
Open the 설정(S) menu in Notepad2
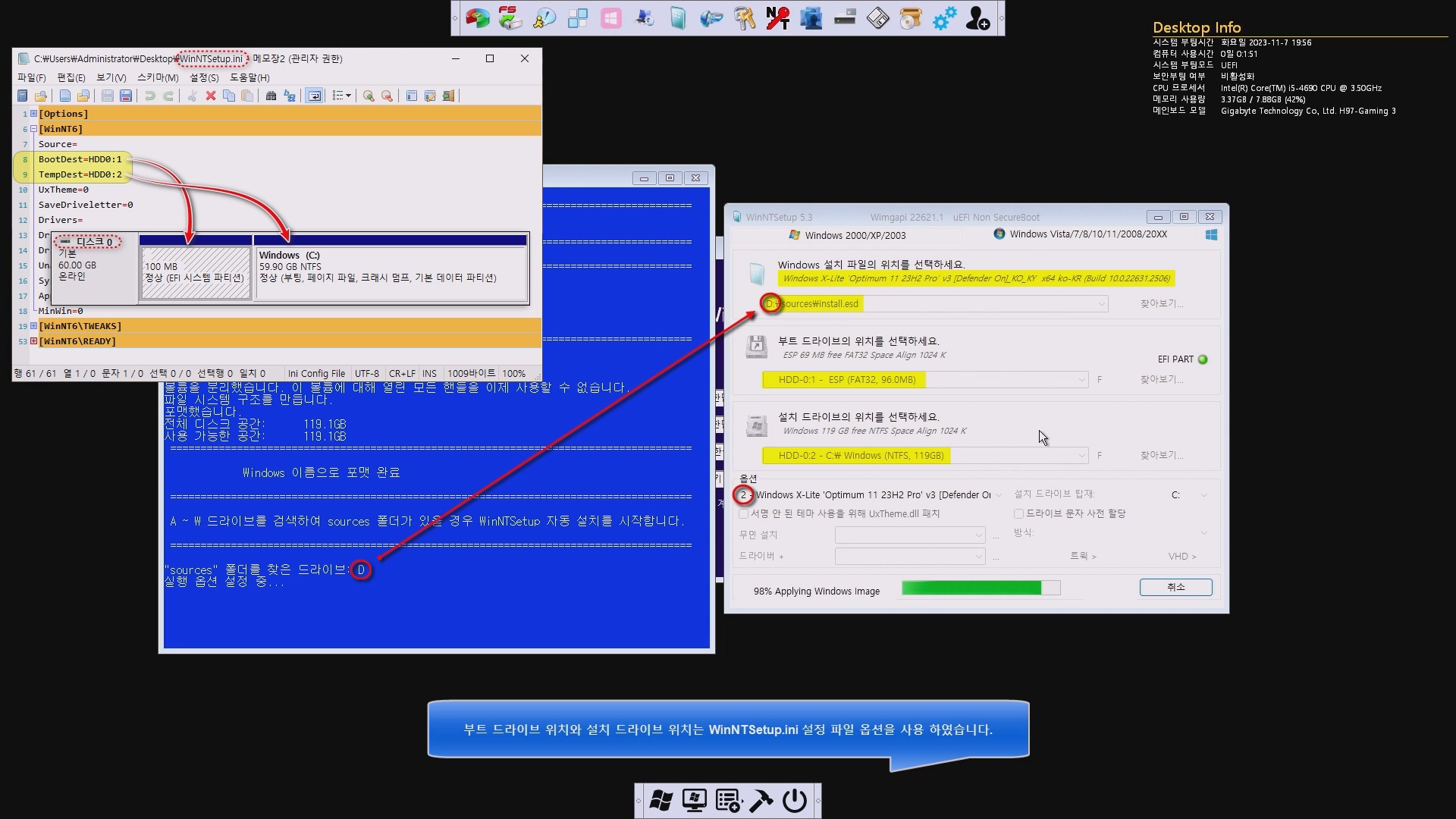[204, 77]
